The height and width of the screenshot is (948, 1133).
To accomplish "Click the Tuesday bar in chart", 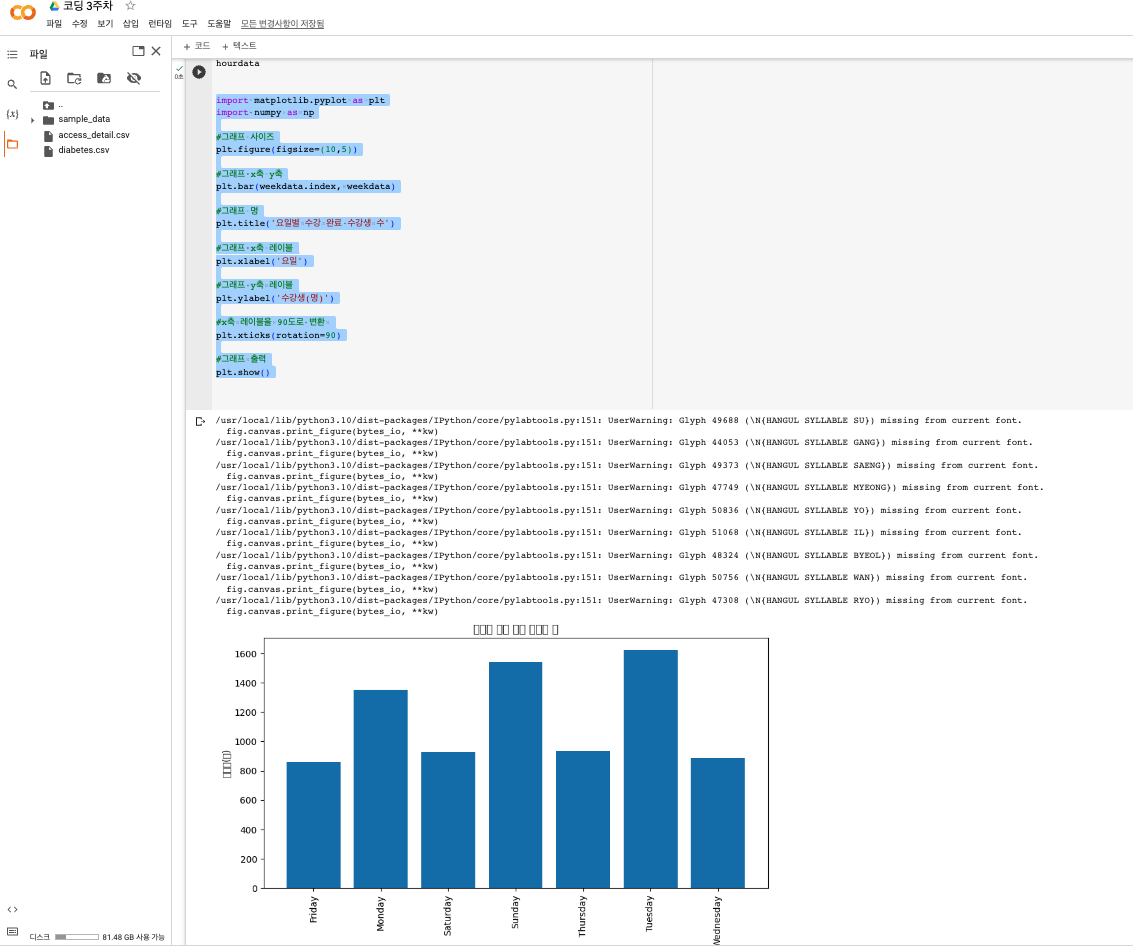I will tap(650, 769).
